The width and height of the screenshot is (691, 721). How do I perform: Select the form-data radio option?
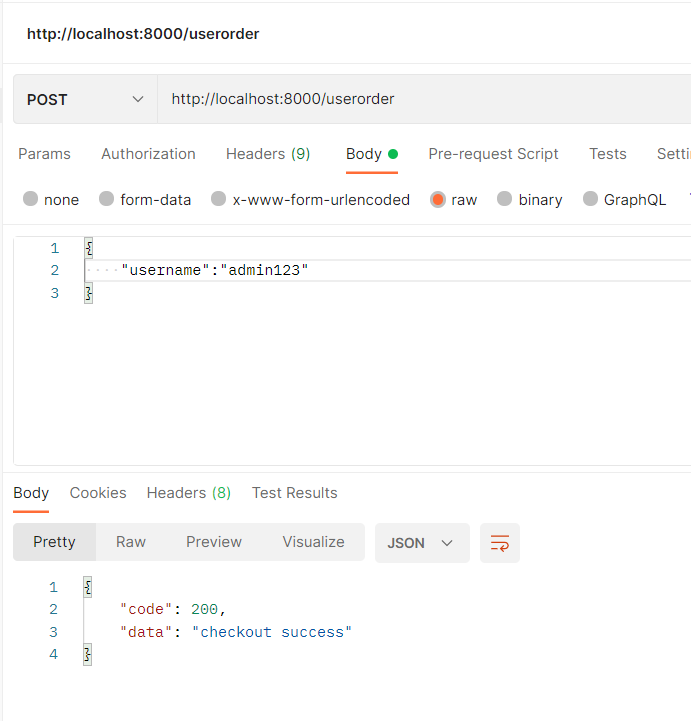coord(107,200)
